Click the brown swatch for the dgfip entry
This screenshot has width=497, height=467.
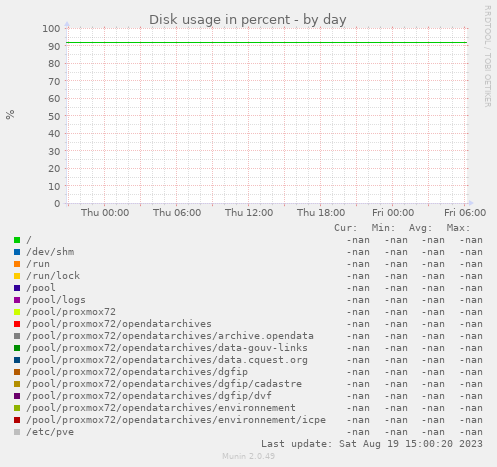pos(17,372)
